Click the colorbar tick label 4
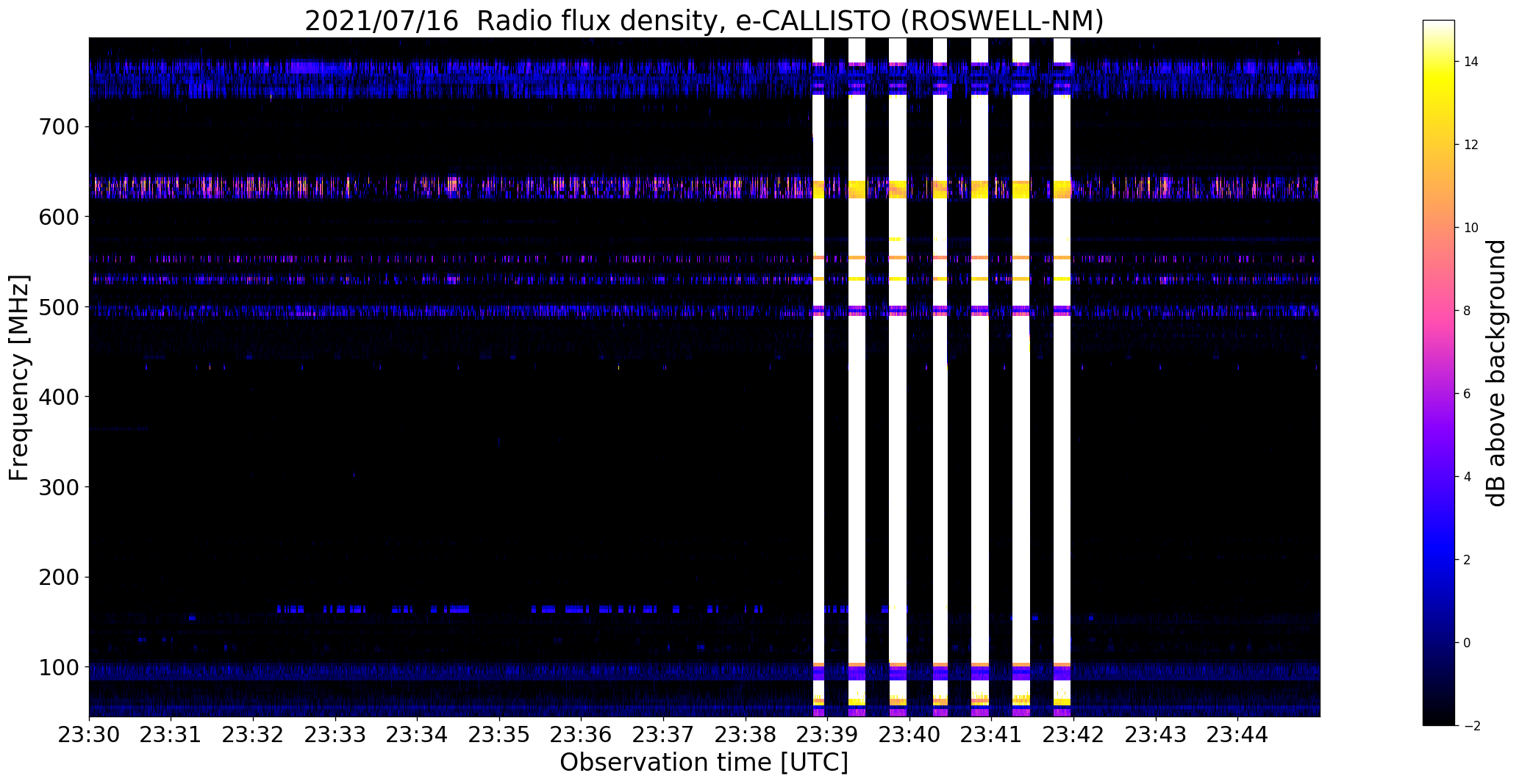1519x784 pixels. point(1468,477)
